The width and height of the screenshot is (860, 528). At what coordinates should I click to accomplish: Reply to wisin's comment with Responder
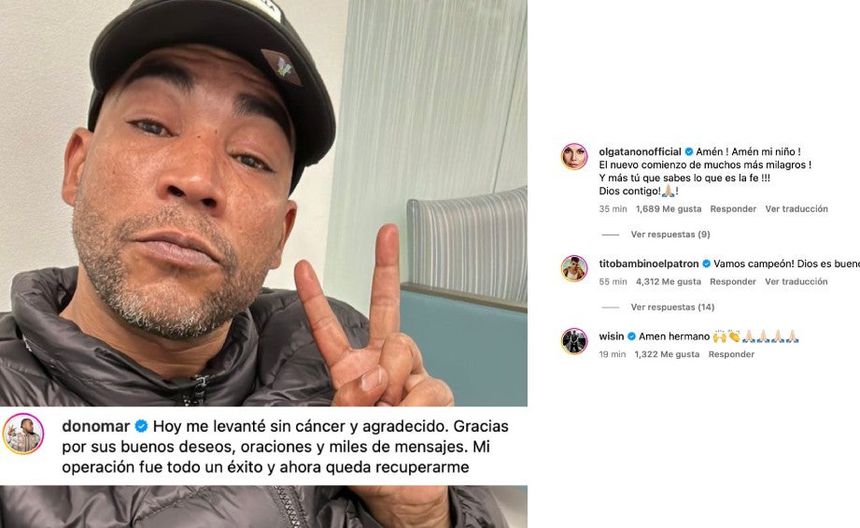(x=731, y=354)
